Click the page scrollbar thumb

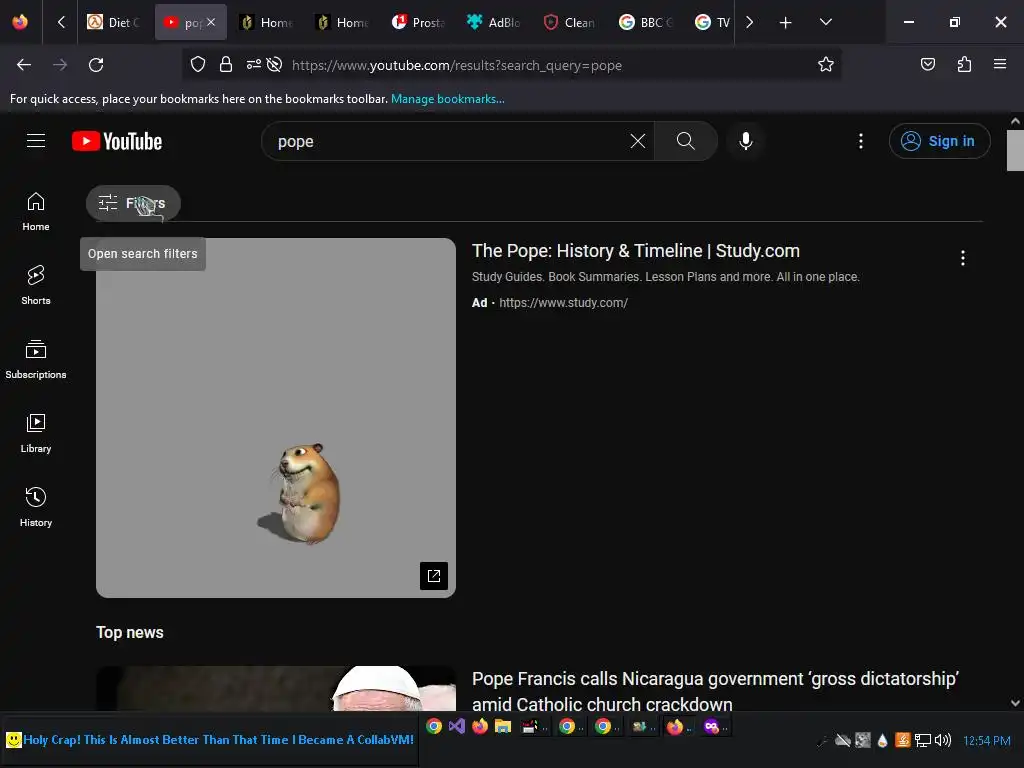click(x=1015, y=150)
